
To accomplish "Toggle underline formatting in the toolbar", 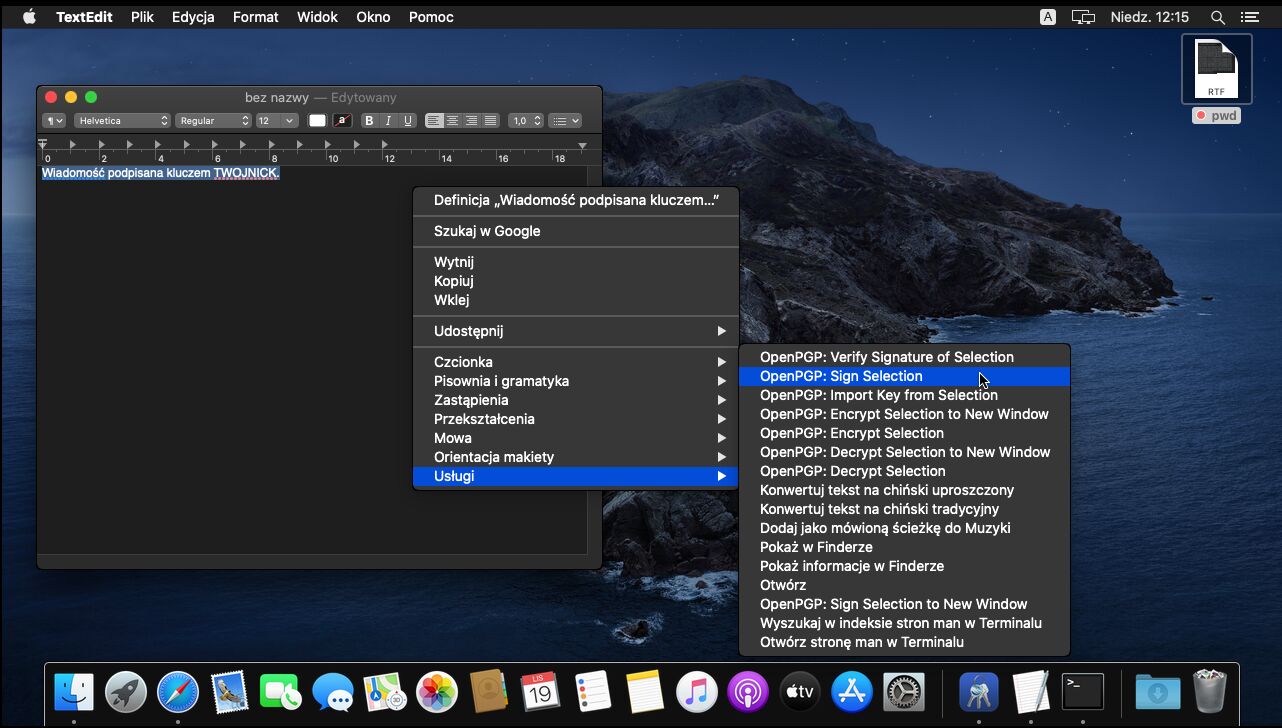I will pyautogui.click(x=407, y=121).
